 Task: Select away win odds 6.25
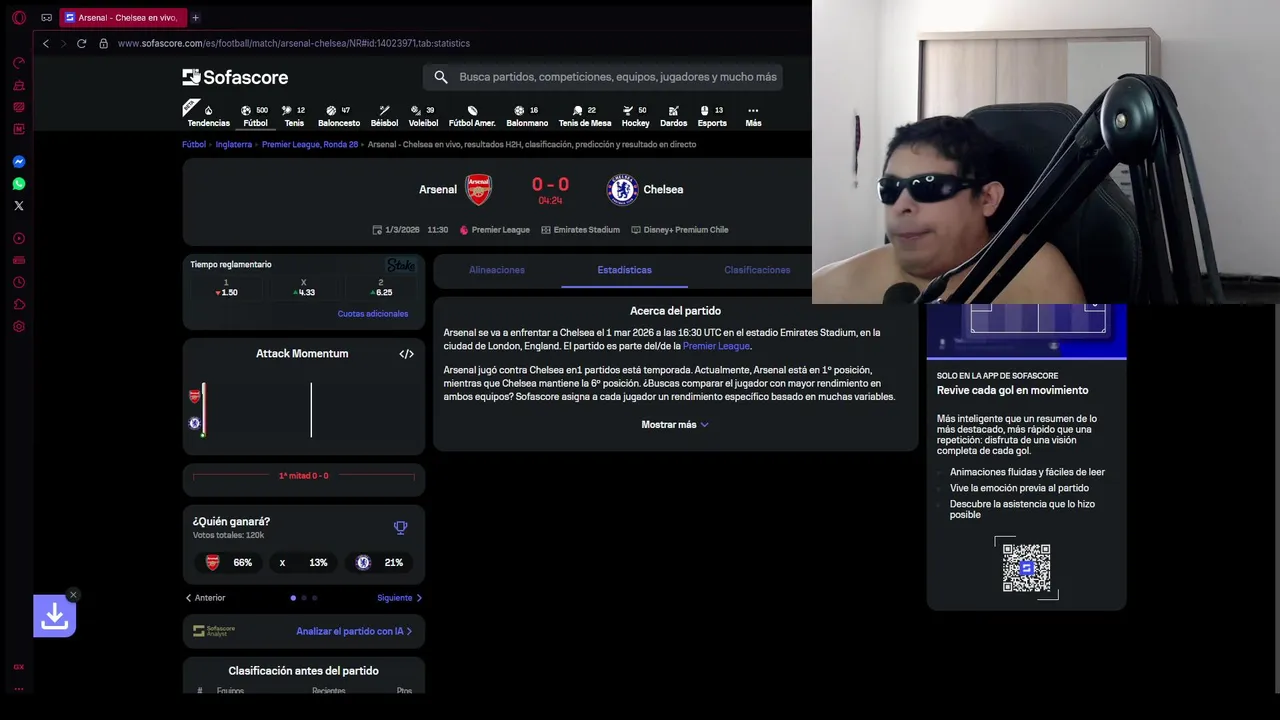[381, 288]
